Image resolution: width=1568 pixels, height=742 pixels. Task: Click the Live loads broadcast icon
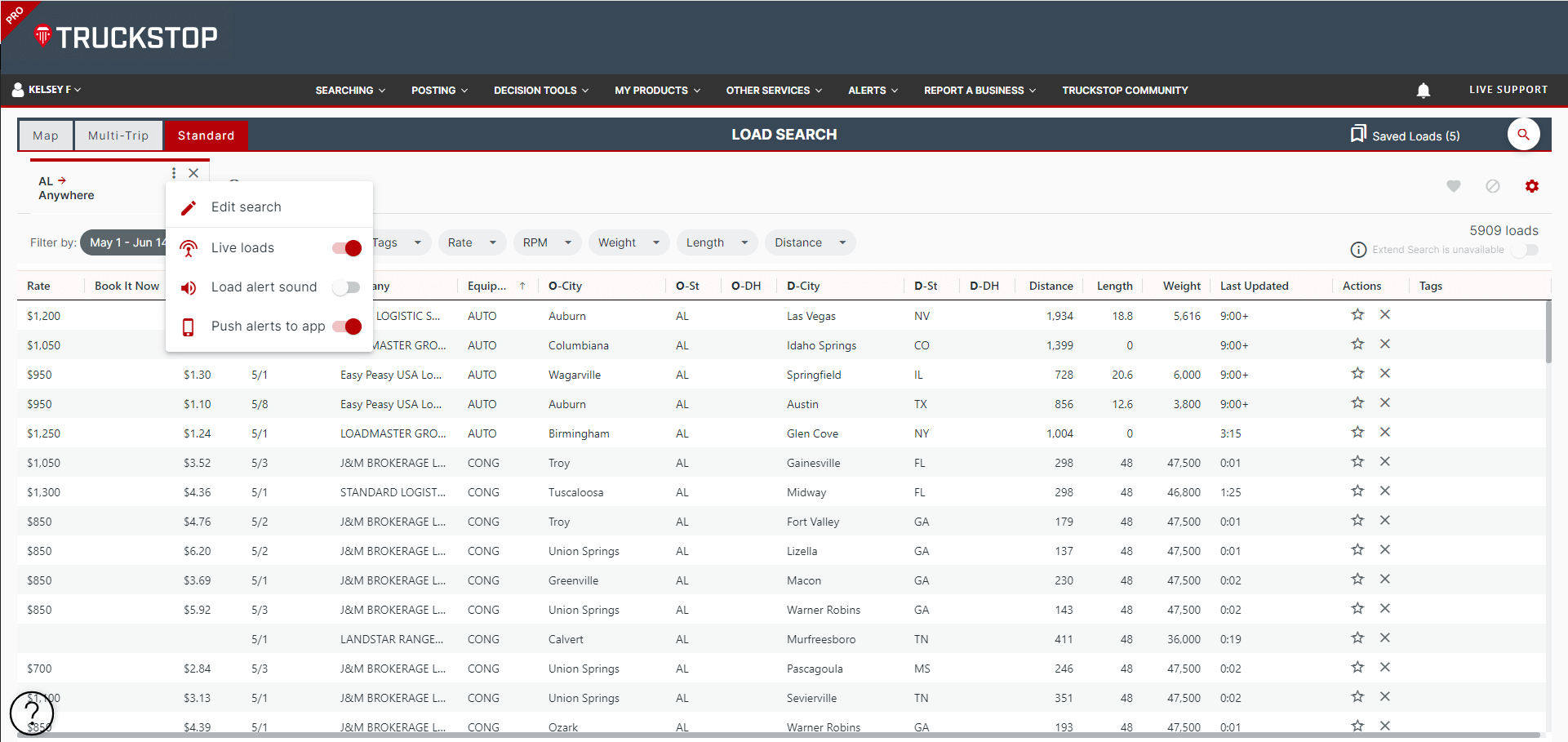189,248
